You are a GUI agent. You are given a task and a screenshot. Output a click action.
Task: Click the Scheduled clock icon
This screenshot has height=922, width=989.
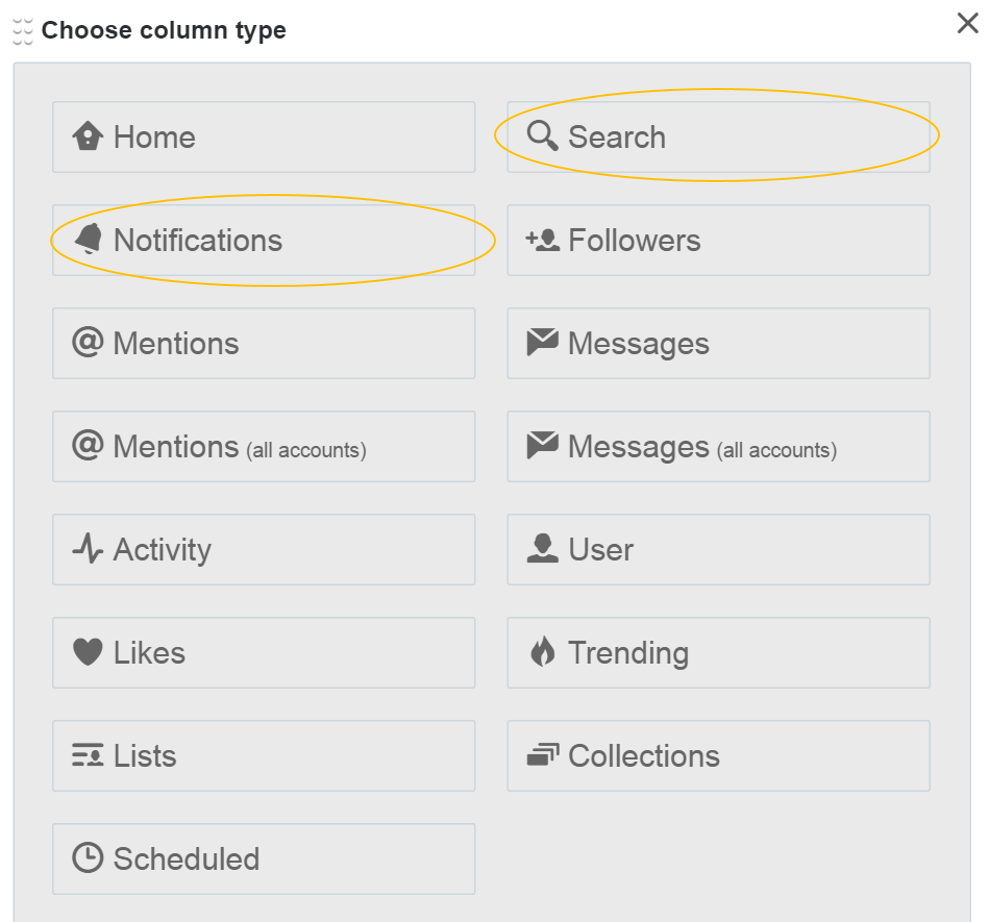[x=88, y=858]
